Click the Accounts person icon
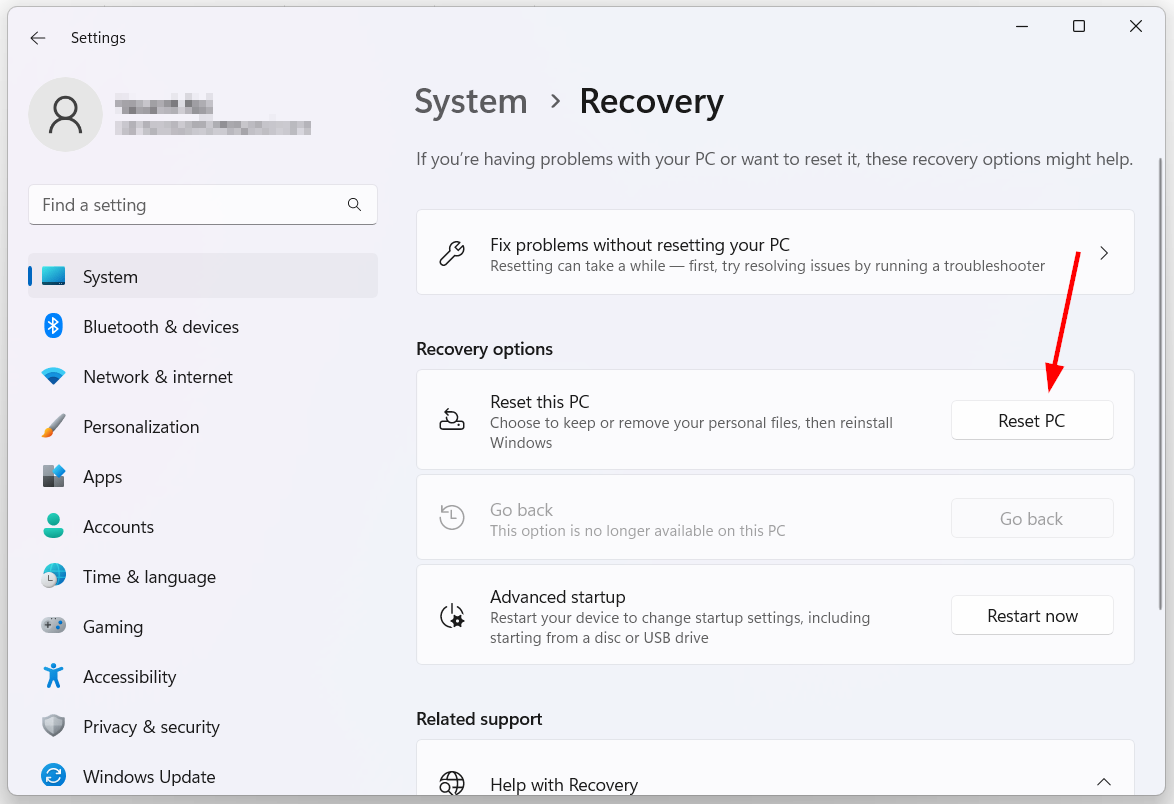 pos(53,526)
